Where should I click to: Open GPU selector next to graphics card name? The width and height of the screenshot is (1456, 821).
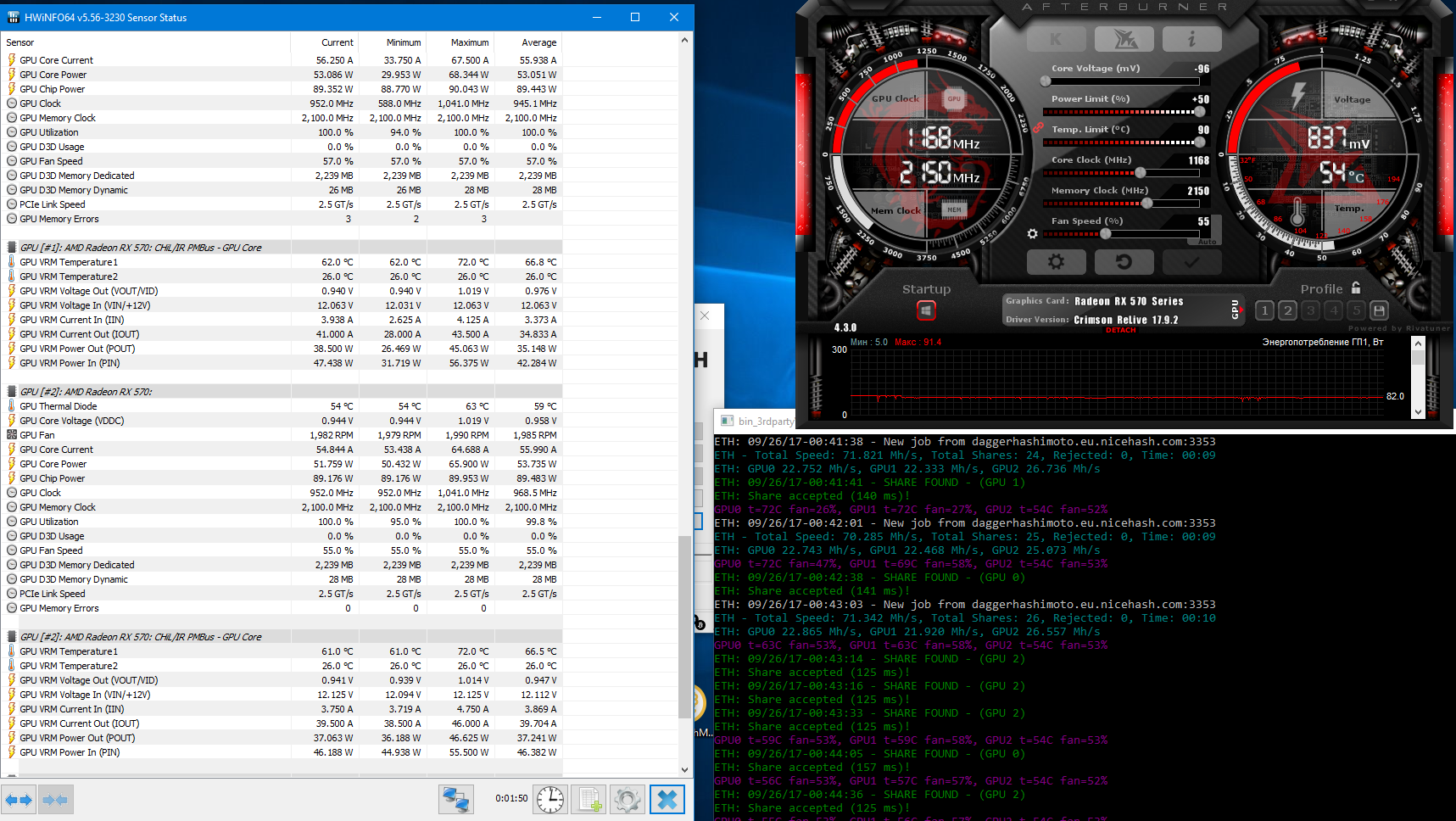[x=1235, y=310]
